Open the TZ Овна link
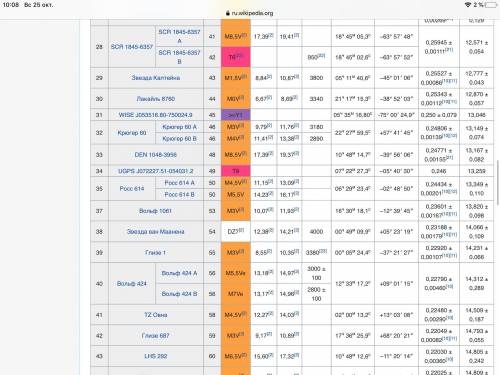Viewport: 500px width, 375px height. tap(156, 315)
